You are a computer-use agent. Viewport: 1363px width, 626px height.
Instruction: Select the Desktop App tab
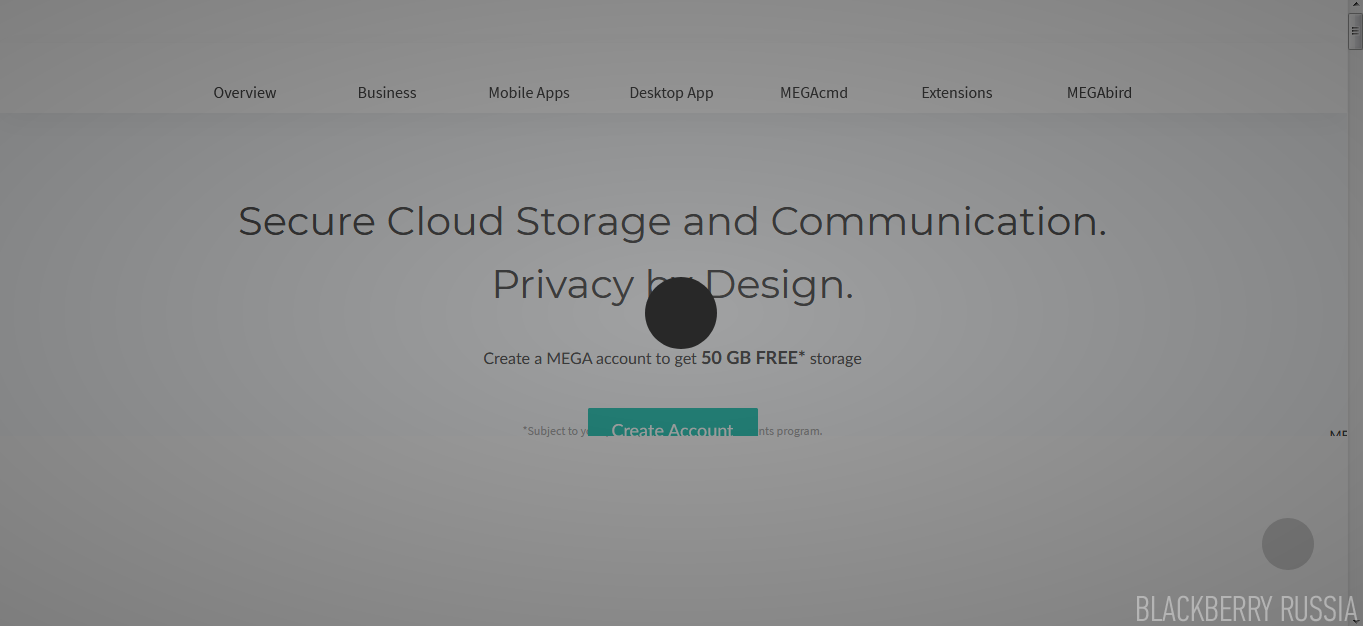(x=671, y=93)
